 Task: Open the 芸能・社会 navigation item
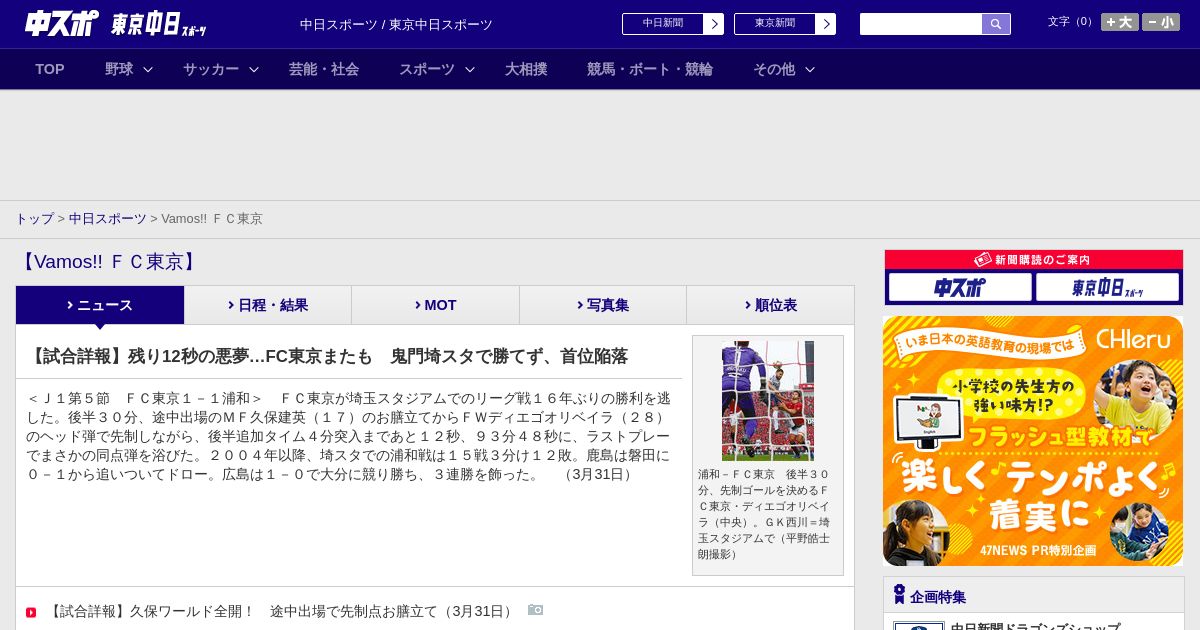(324, 69)
